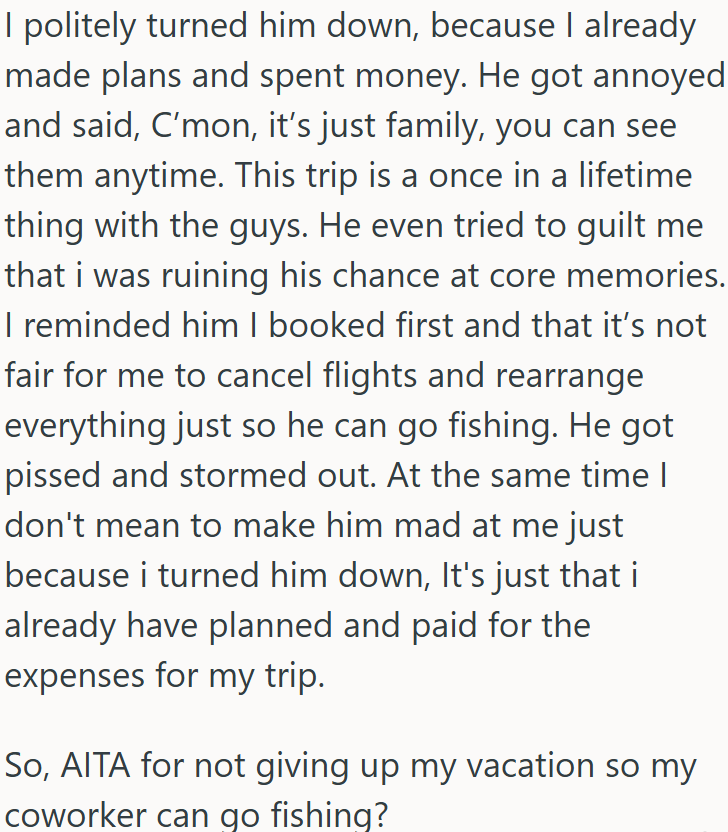728x832 pixels.
Task: Click the word "coworker" in the last line
Action: click(68, 814)
